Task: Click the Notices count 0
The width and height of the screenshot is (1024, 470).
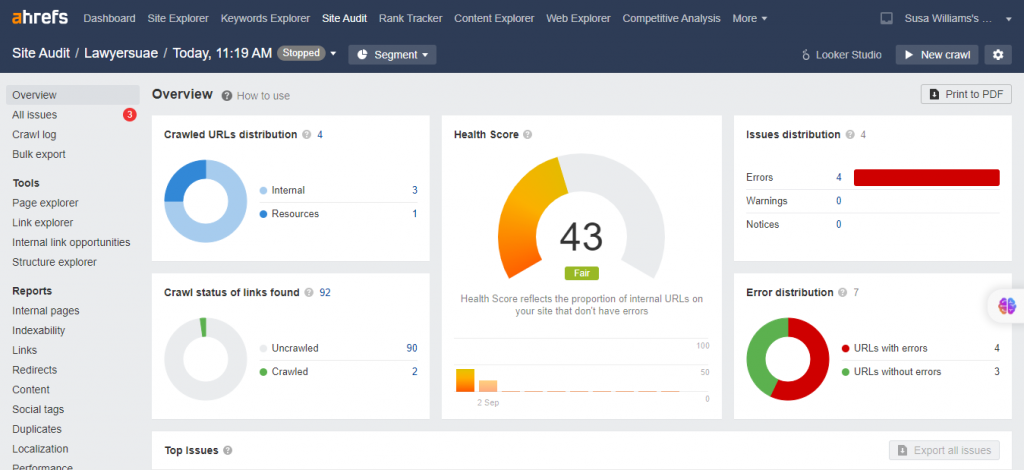Action: (x=839, y=224)
